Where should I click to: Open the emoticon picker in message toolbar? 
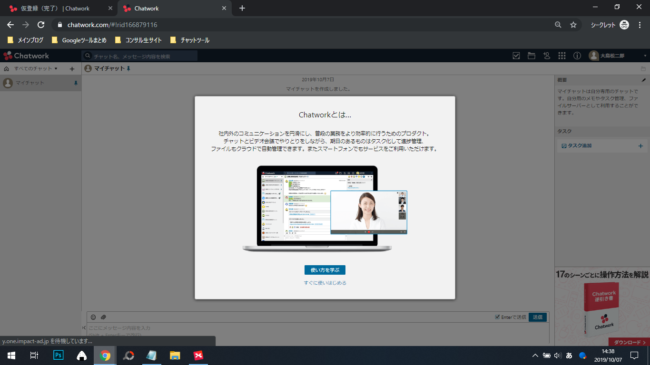tap(93, 317)
